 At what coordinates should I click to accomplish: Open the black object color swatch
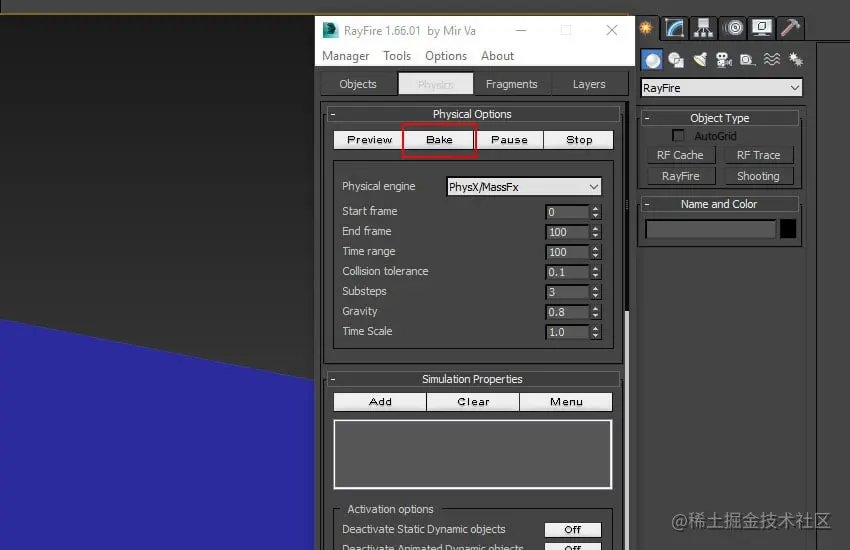(788, 229)
